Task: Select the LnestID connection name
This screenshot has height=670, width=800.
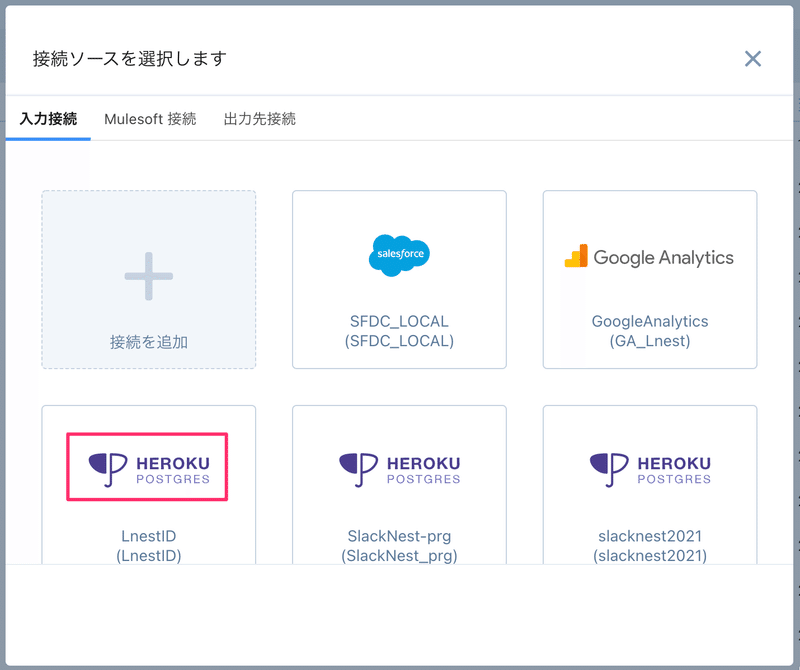Action: pyautogui.click(x=148, y=546)
